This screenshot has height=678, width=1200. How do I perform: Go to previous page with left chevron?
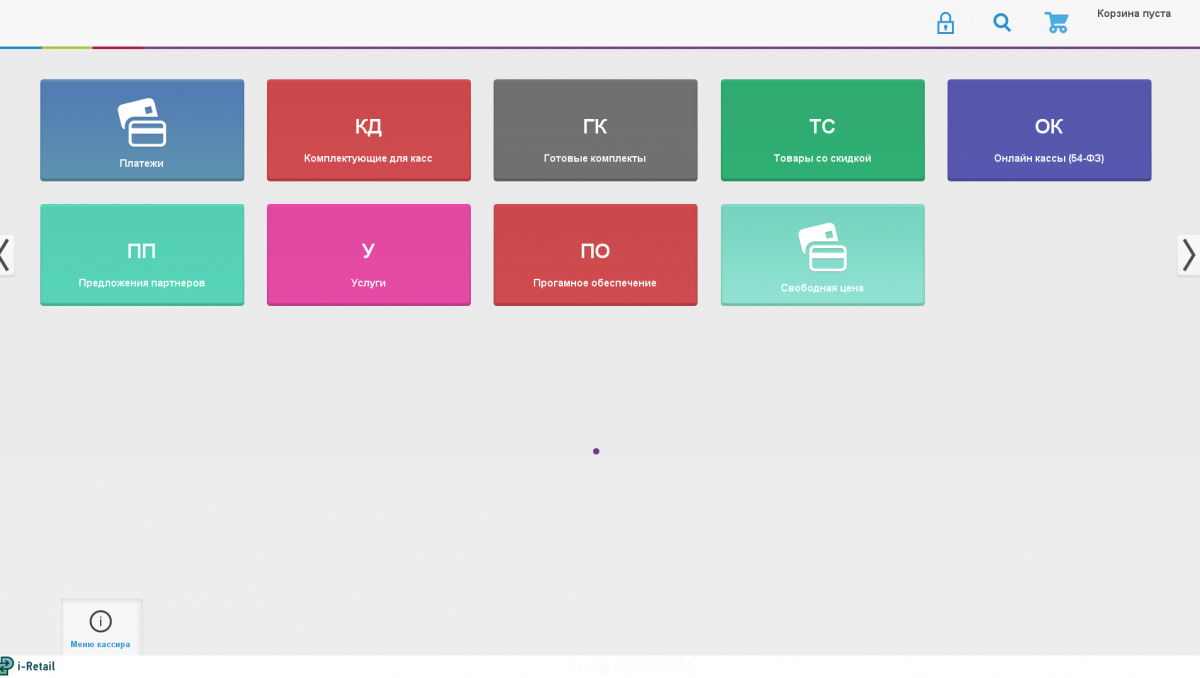6,255
